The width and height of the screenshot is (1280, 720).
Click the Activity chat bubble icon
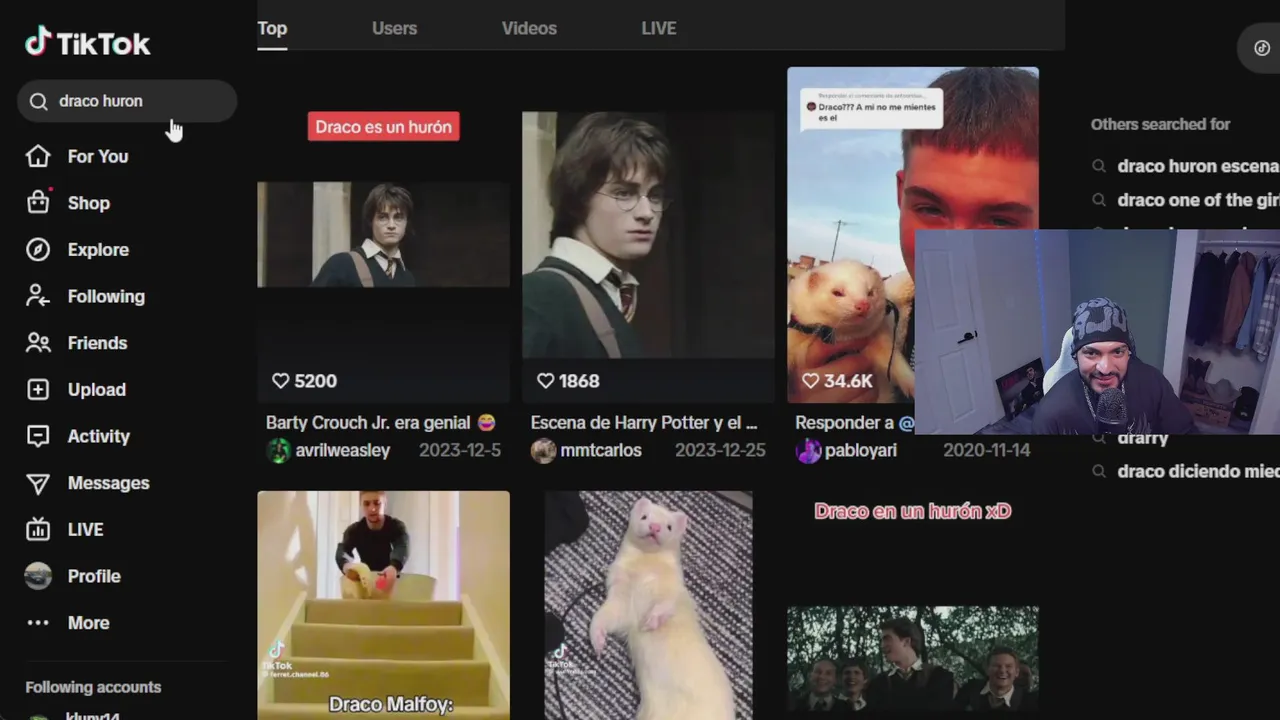pos(38,436)
